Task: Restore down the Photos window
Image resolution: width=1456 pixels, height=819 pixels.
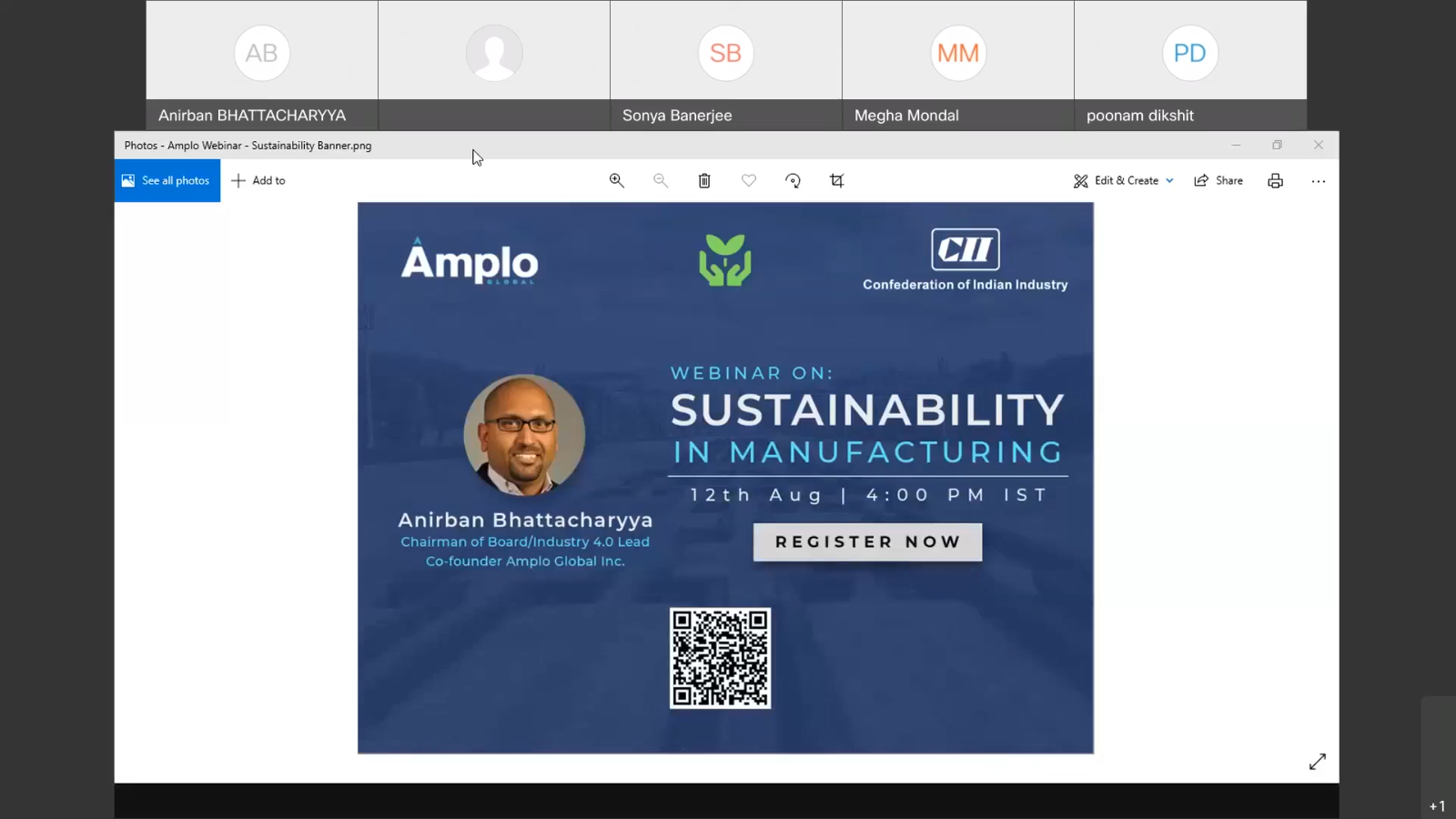Action: pos(1277,145)
